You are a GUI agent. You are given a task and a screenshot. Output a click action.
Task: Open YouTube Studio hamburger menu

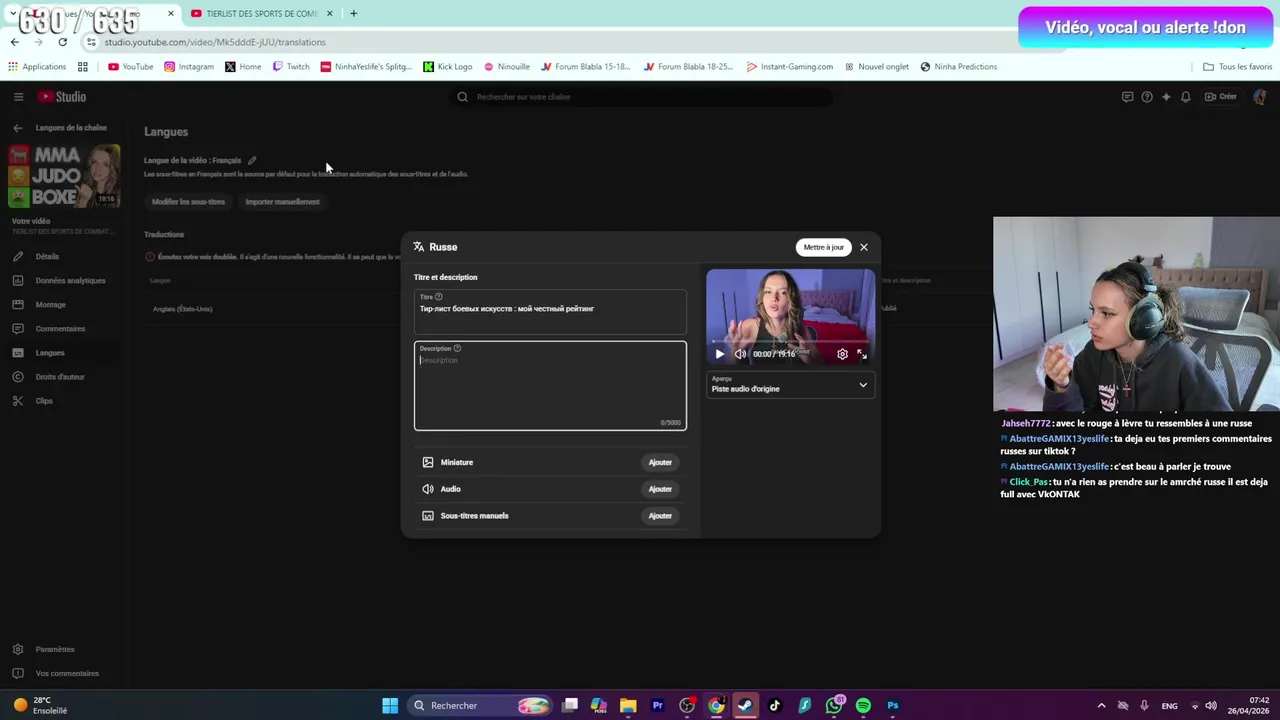click(x=18, y=97)
